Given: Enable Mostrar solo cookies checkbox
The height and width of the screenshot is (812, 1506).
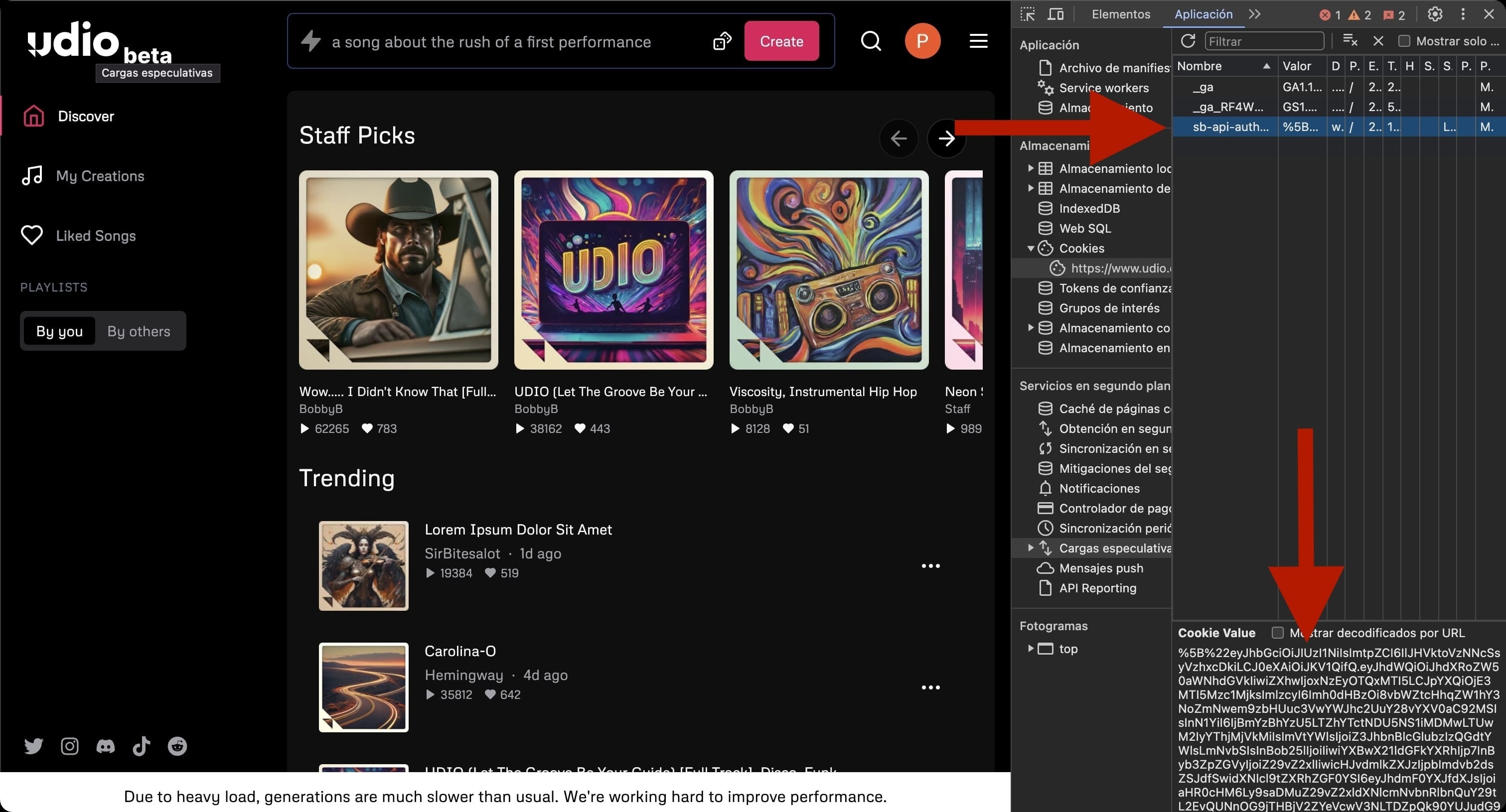Looking at the screenshot, I should tap(1404, 41).
